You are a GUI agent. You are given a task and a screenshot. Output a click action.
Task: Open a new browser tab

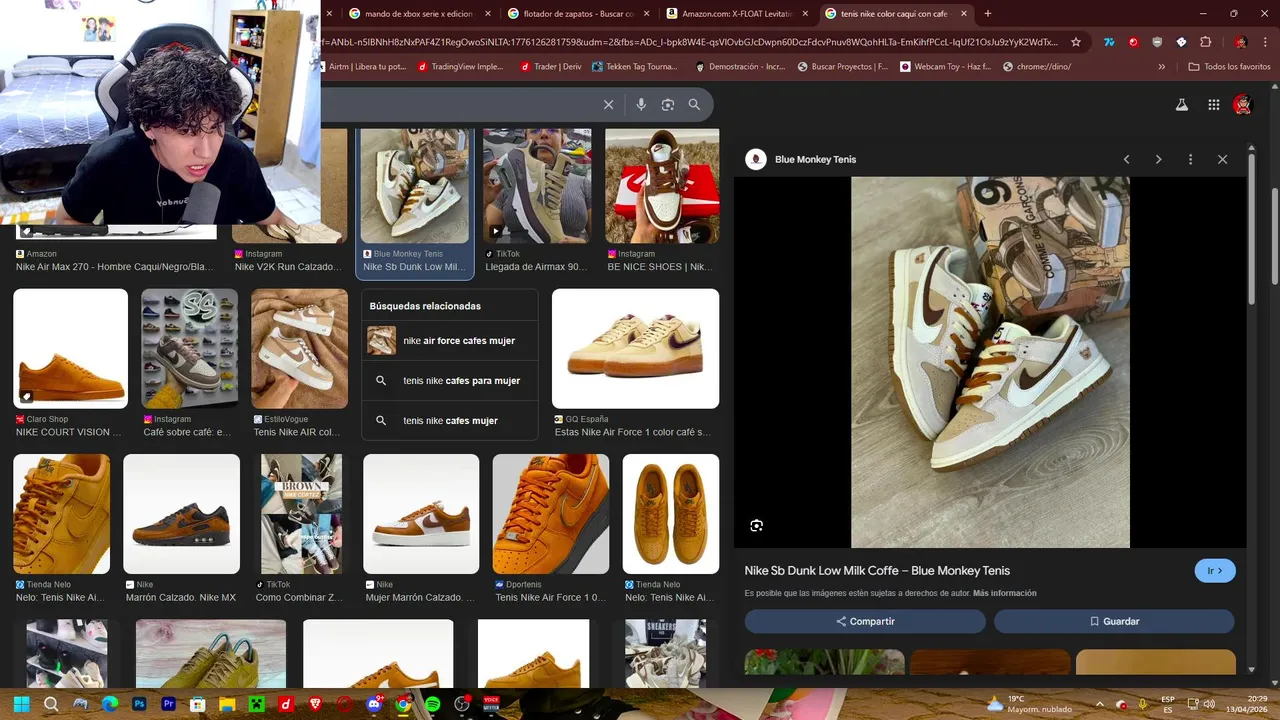[988, 13]
